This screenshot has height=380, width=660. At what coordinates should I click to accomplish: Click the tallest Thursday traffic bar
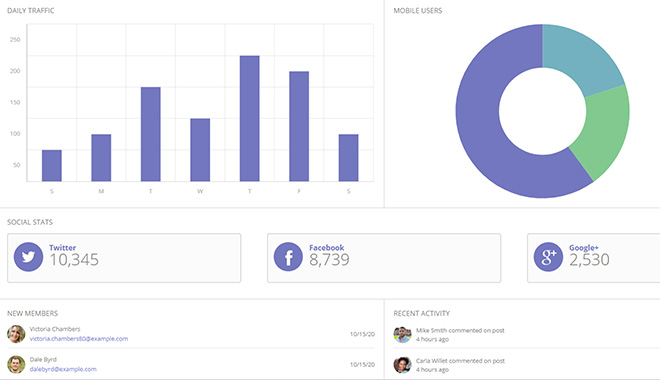(250, 118)
